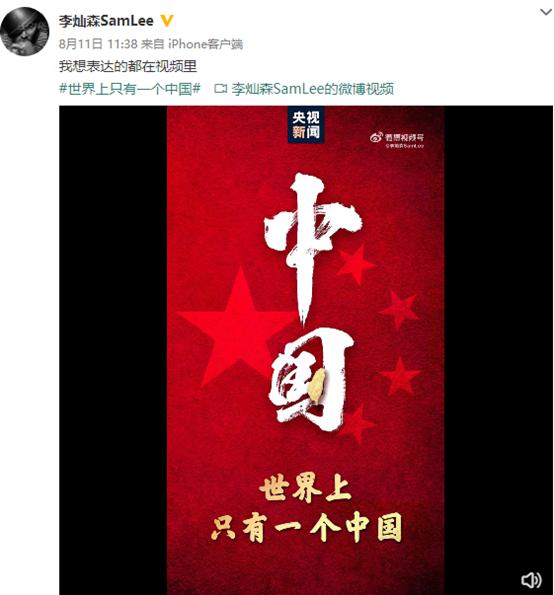Click the iPhone客户端 source link
Viewport: 554px width, 595px height.
(205, 44)
